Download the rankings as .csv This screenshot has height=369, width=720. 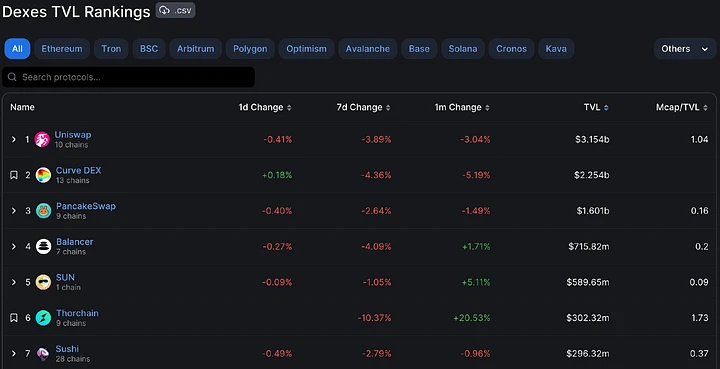pos(175,10)
